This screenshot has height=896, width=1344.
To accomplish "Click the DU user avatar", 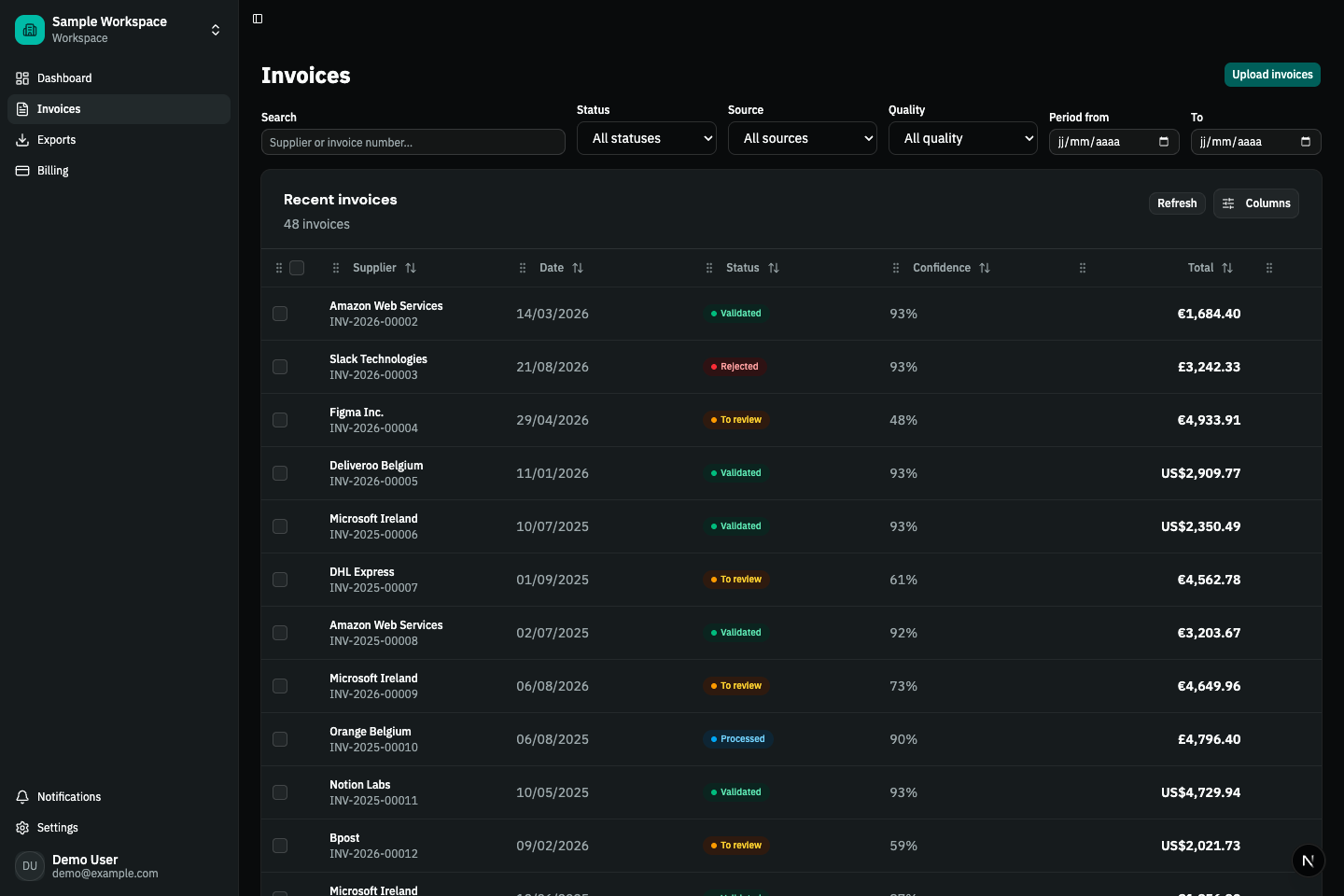I will [30, 866].
